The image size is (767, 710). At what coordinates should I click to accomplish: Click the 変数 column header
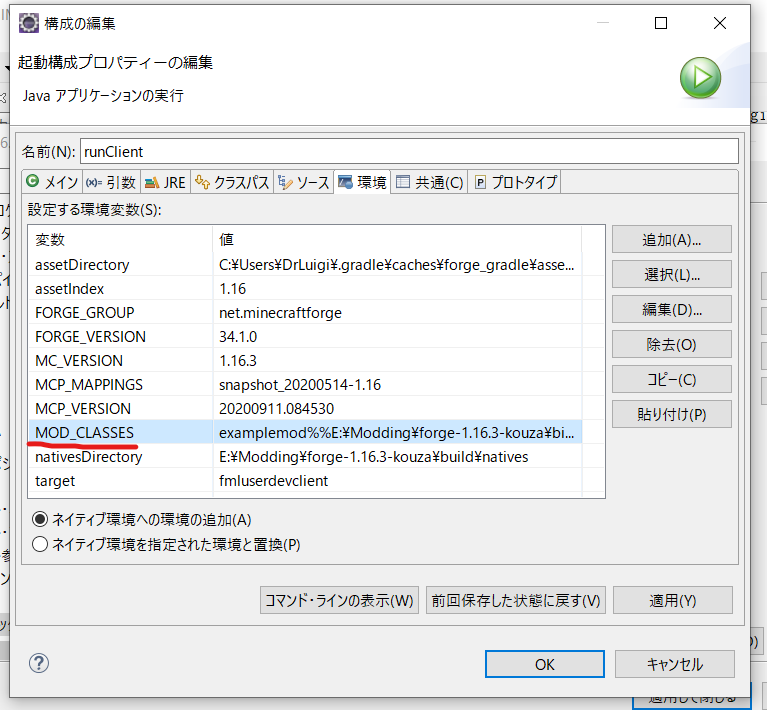coord(121,239)
